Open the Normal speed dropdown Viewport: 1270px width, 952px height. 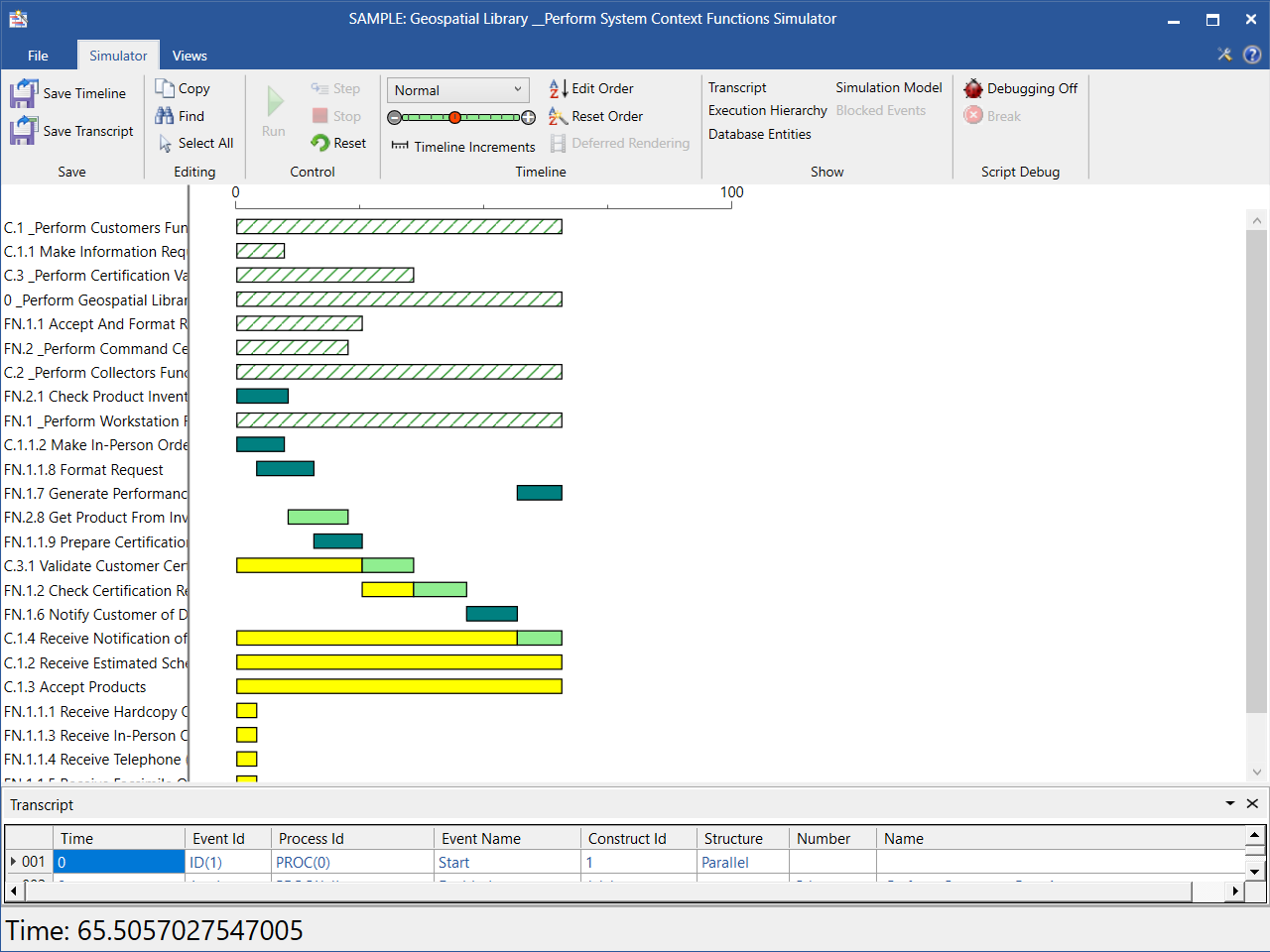[457, 90]
